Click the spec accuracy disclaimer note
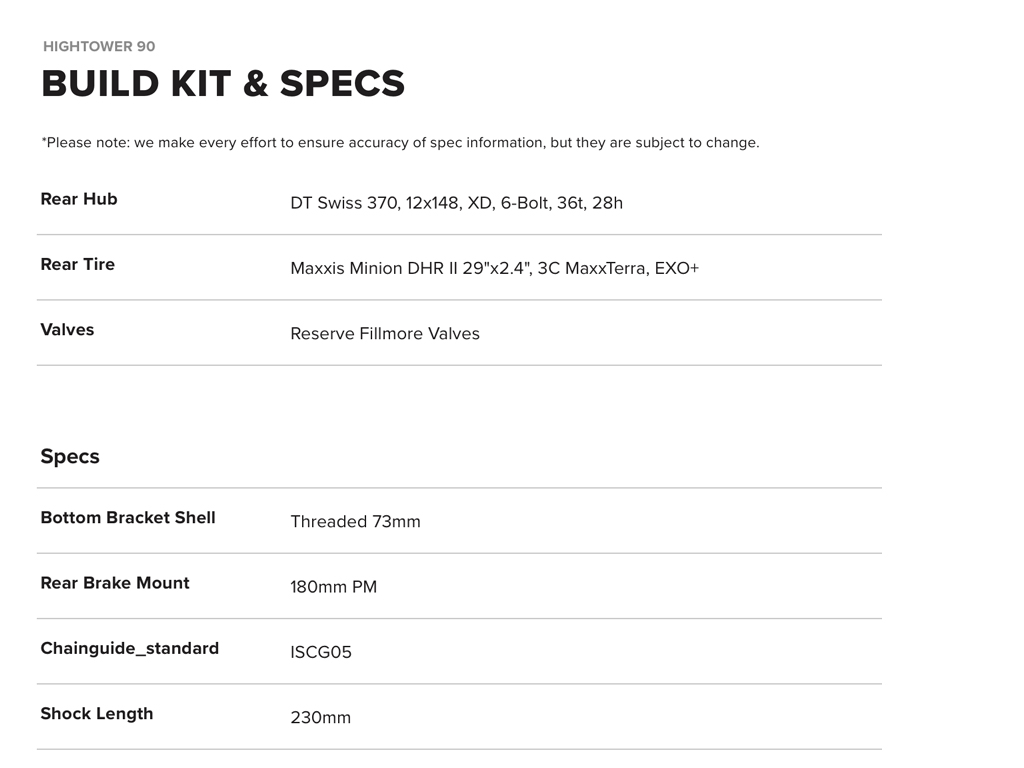 [x=400, y=142]
